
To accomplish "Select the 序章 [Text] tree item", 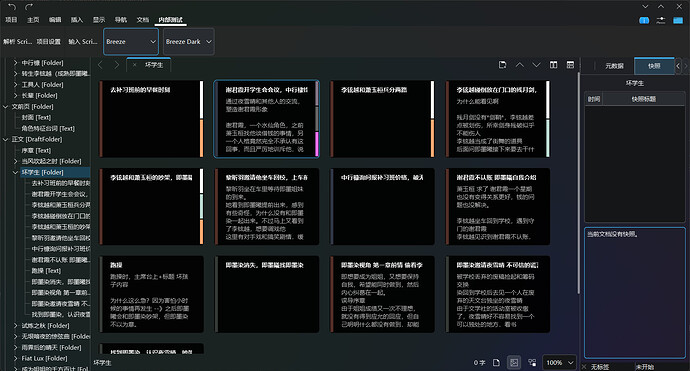I will (x=36, y=151).
